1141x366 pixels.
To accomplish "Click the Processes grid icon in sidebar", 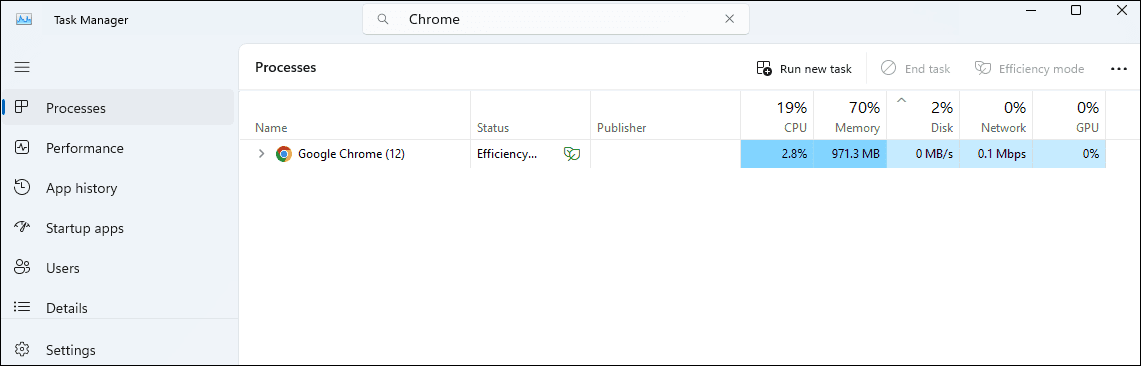I will pyautogui.click(x=22, y=107).
